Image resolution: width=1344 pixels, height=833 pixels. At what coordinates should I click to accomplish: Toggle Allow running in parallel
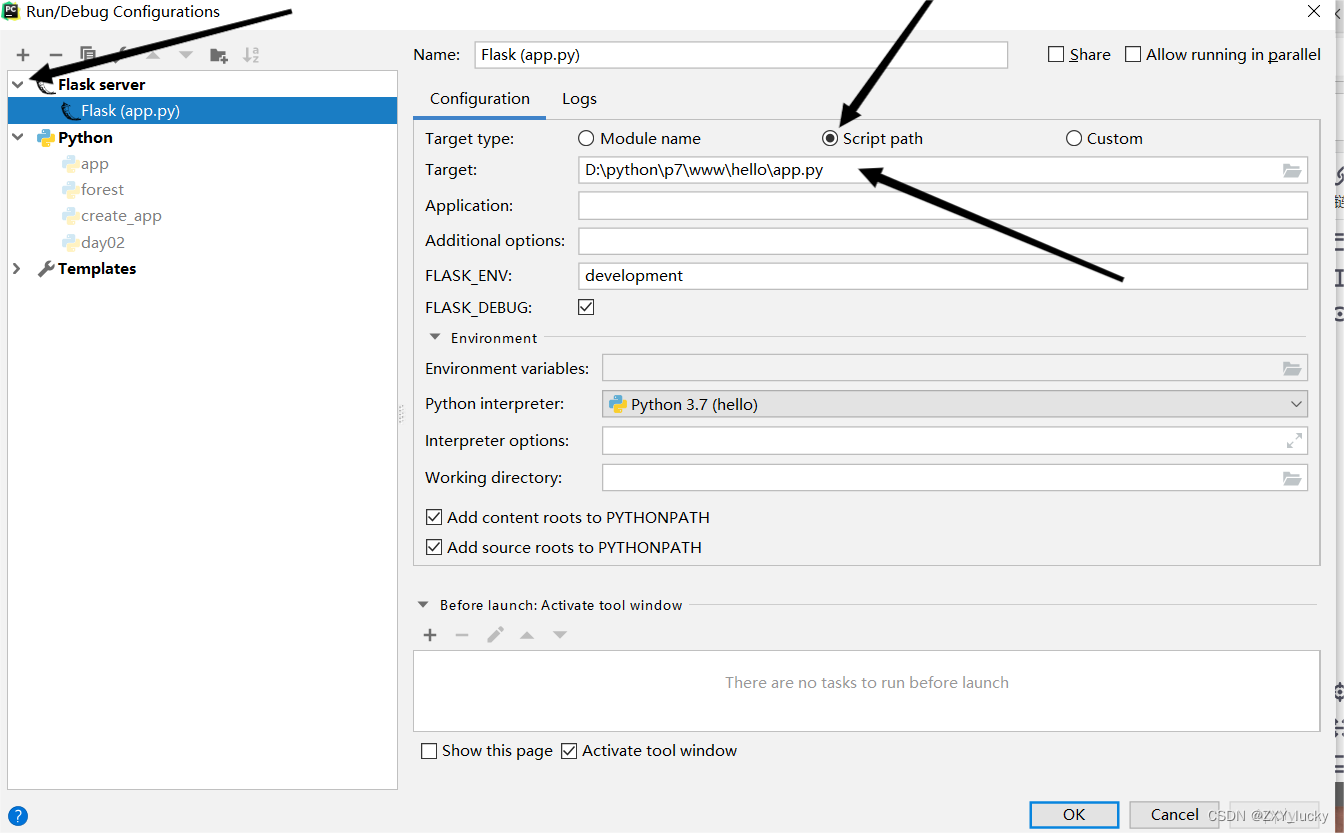tap(1133, 55)
